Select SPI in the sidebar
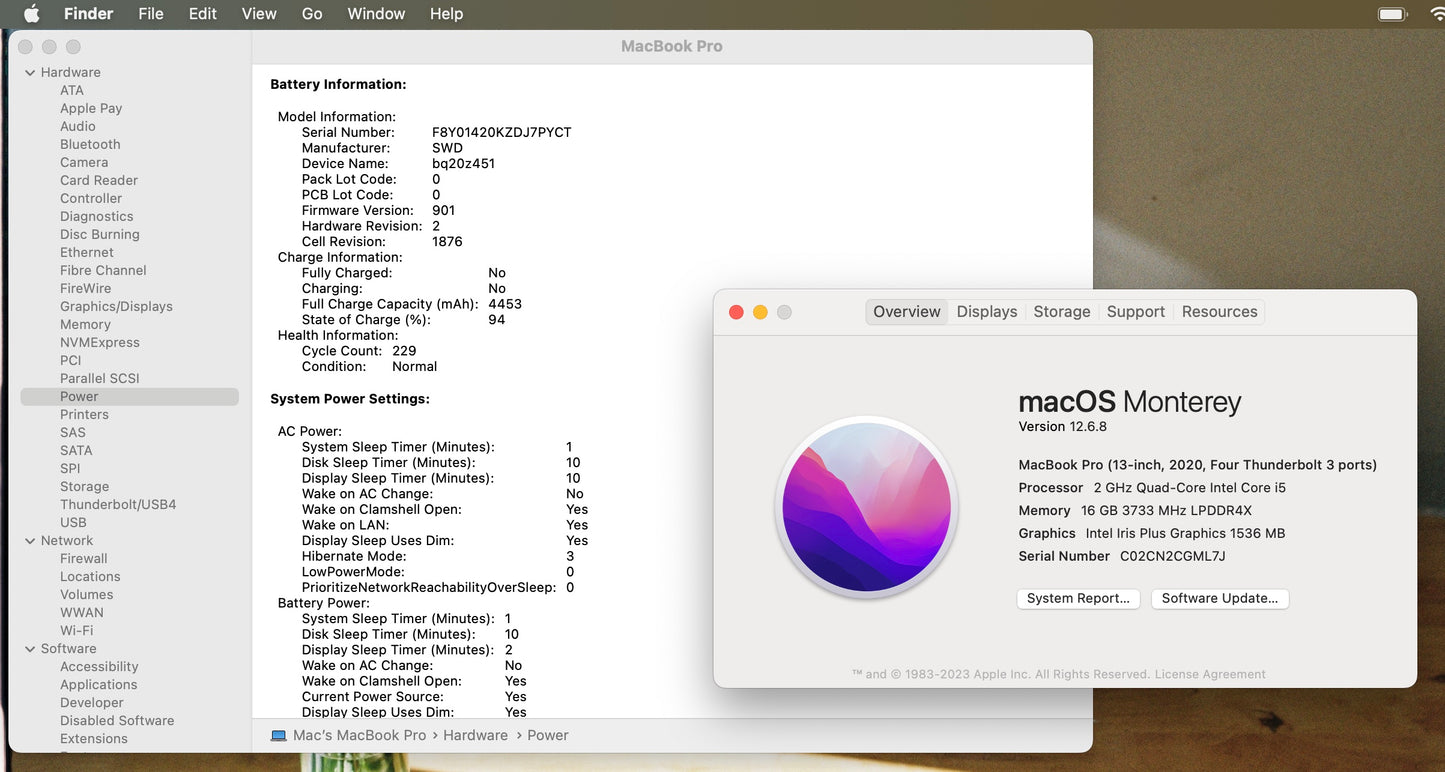This screenshot has height=772, width=1445. [70, 468]
